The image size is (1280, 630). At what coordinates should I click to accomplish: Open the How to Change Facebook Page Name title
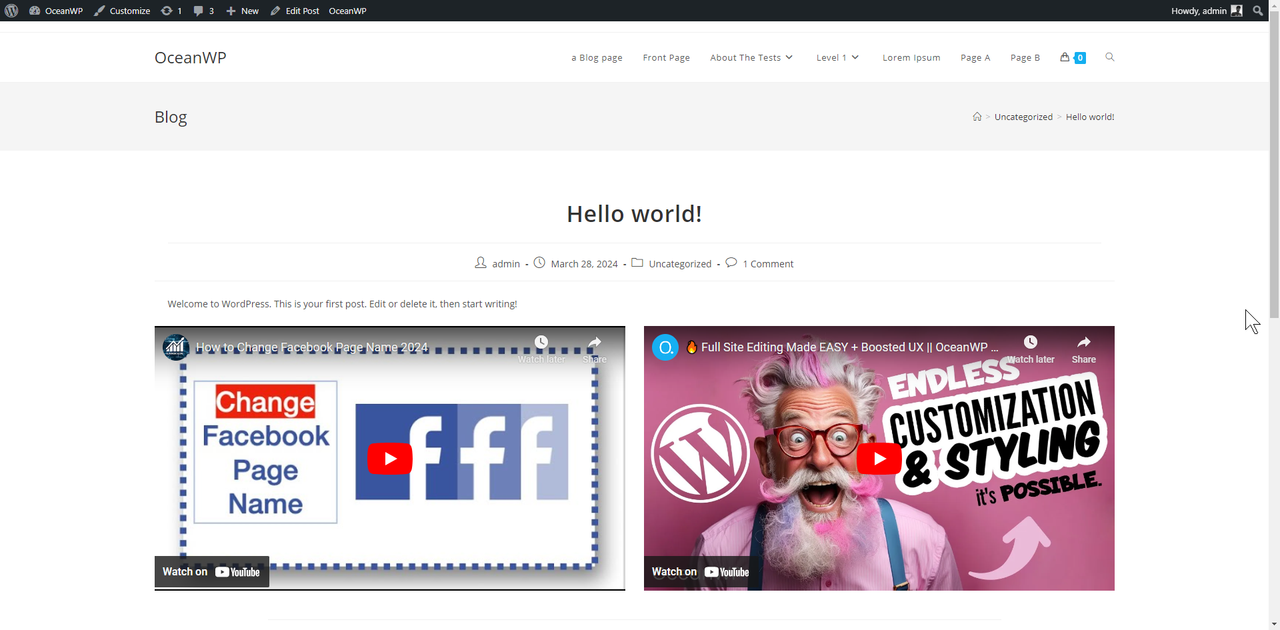[312, 348]
